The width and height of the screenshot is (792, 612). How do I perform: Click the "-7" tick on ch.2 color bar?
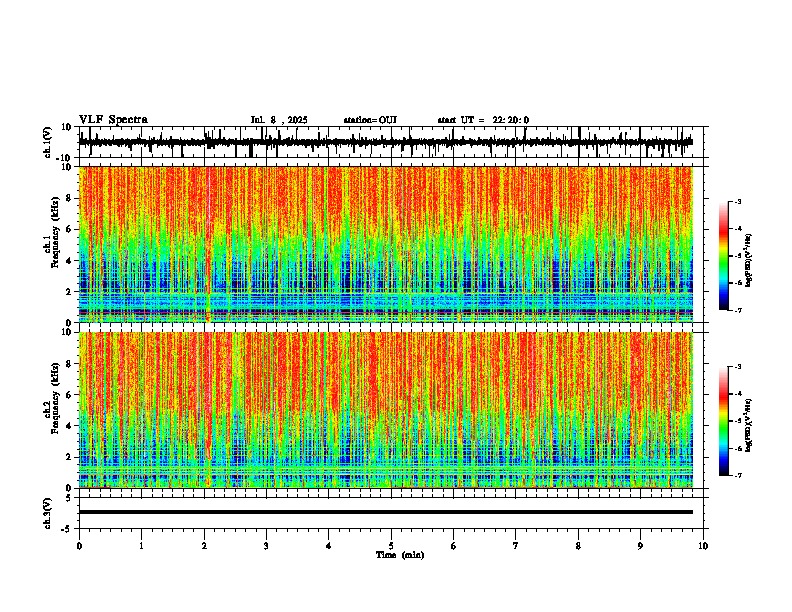pos(738,475)
